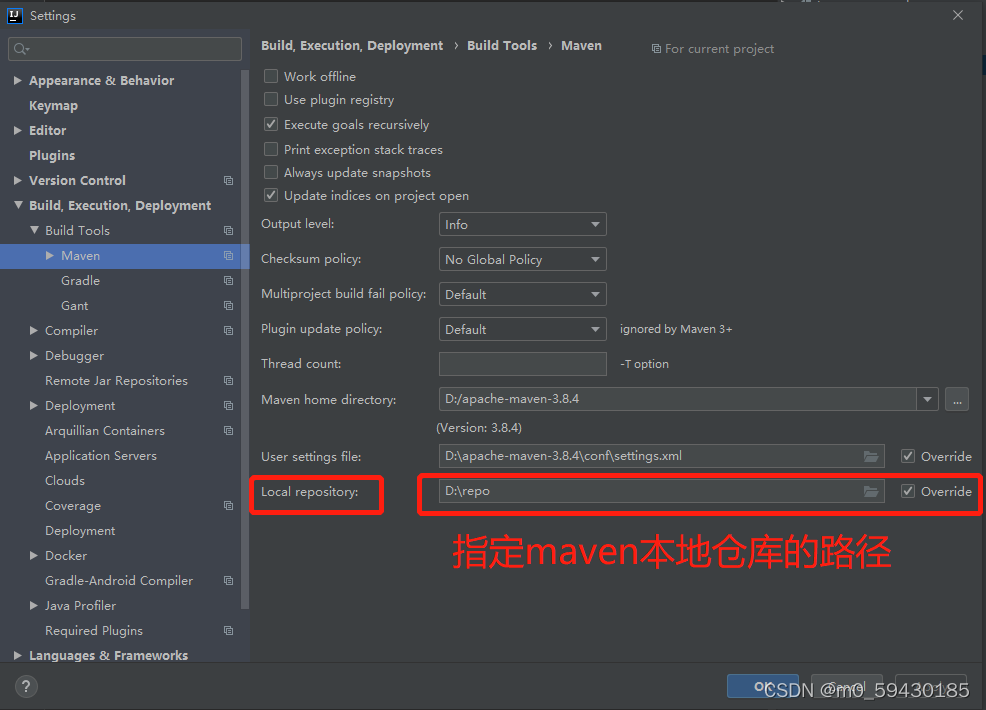Image resolution: width=986 pixels, height=710 pixels.
Task: Click the project-level icon beside Compiler
Action: point(228,331)
